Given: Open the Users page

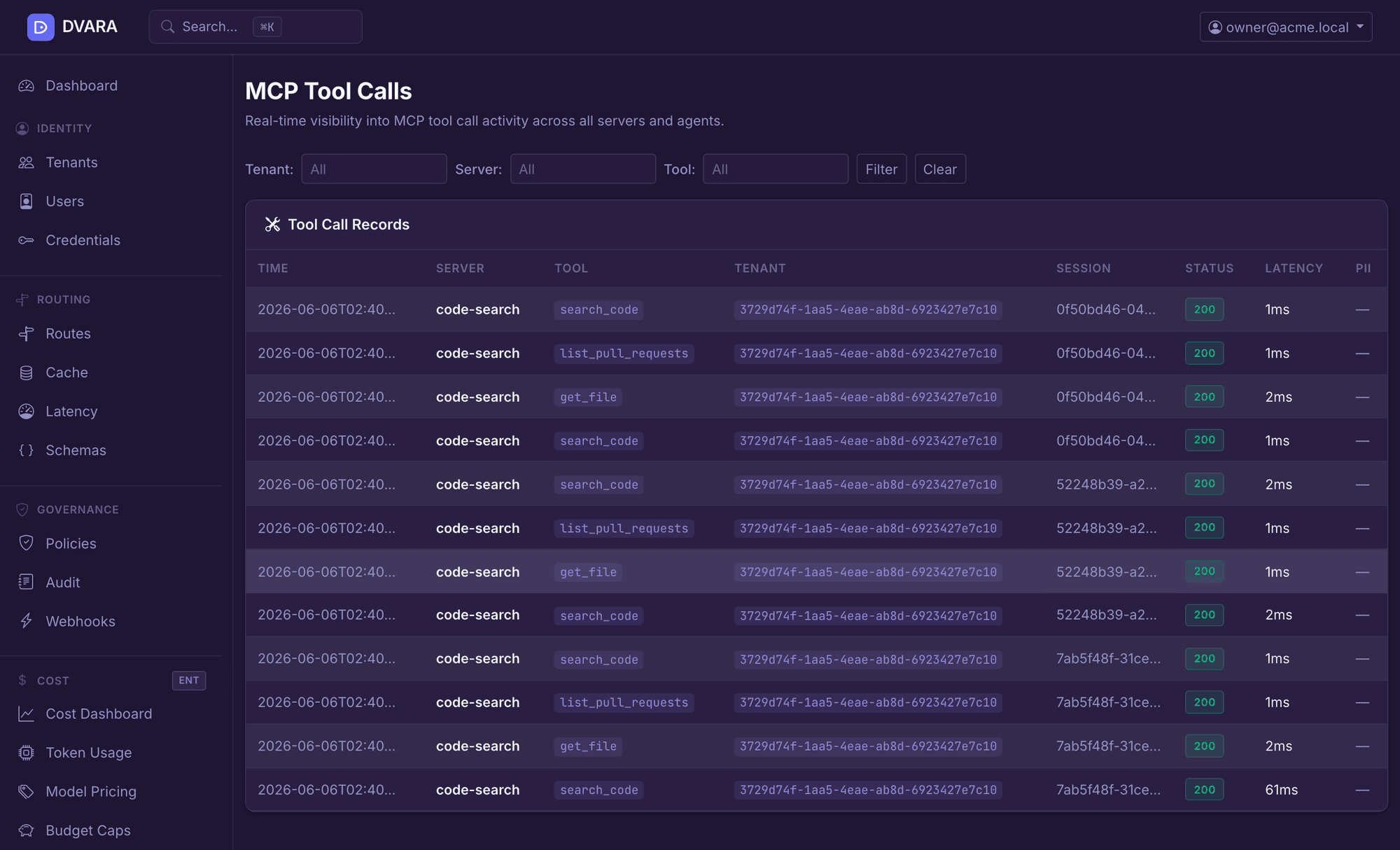Looking at the screenshot, I should (64, 202).
